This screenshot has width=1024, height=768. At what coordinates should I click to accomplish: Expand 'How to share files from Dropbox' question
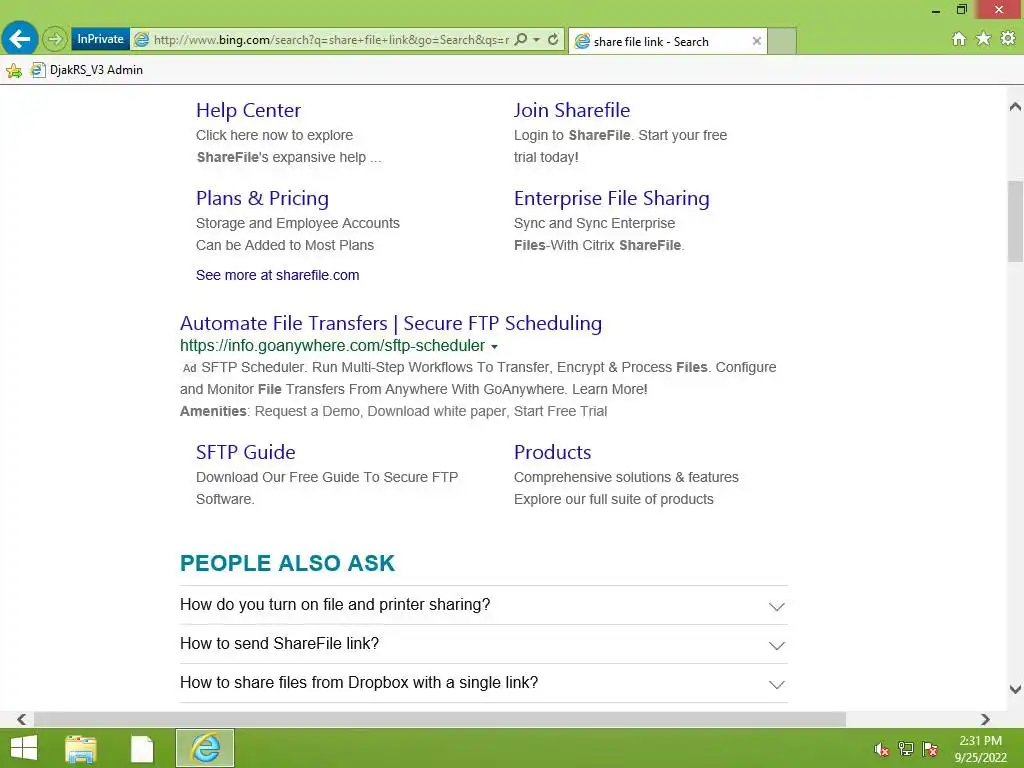point(483,683)
